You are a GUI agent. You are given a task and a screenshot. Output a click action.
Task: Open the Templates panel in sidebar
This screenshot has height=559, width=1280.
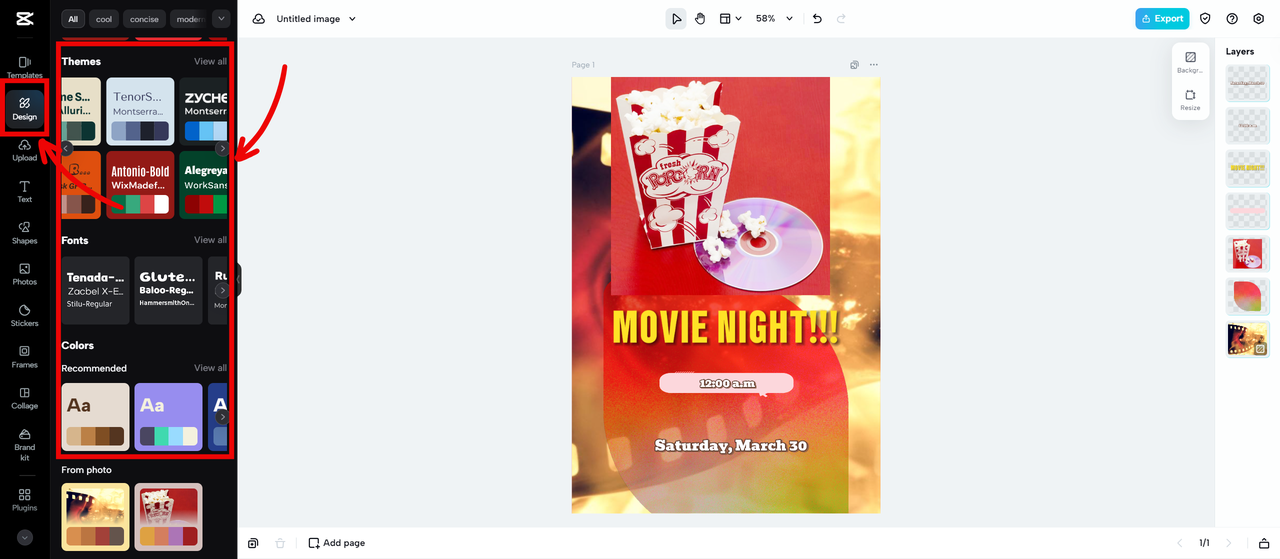(24, 67)
